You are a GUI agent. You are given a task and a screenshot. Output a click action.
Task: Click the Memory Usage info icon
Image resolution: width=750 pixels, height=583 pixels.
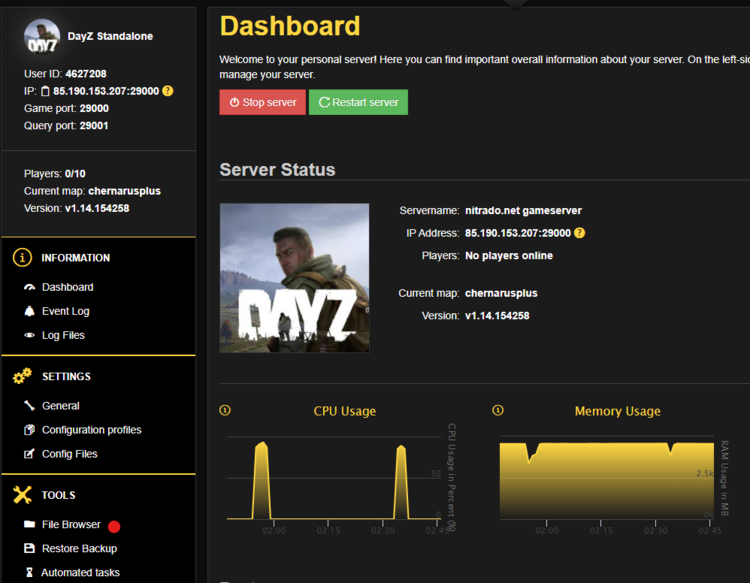pyautogui.click(x=497, y=410)
